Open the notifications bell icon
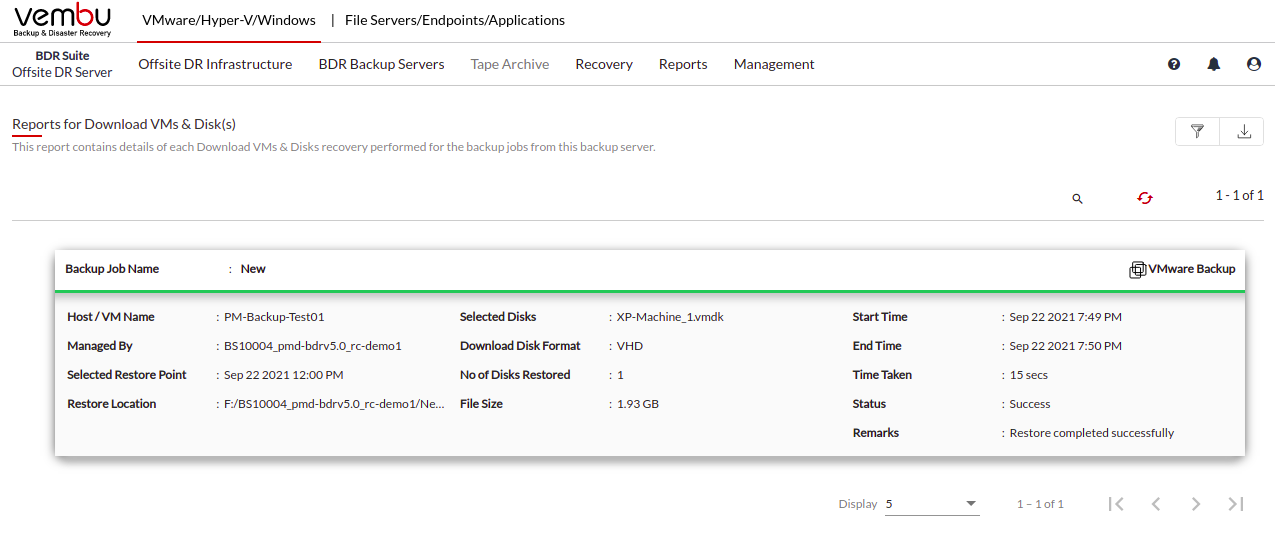 pos(1214,64)
